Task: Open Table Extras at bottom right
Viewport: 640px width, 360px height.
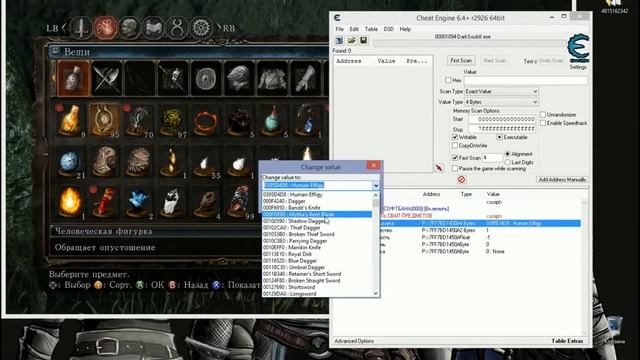Action: click(x=567, y=341)
